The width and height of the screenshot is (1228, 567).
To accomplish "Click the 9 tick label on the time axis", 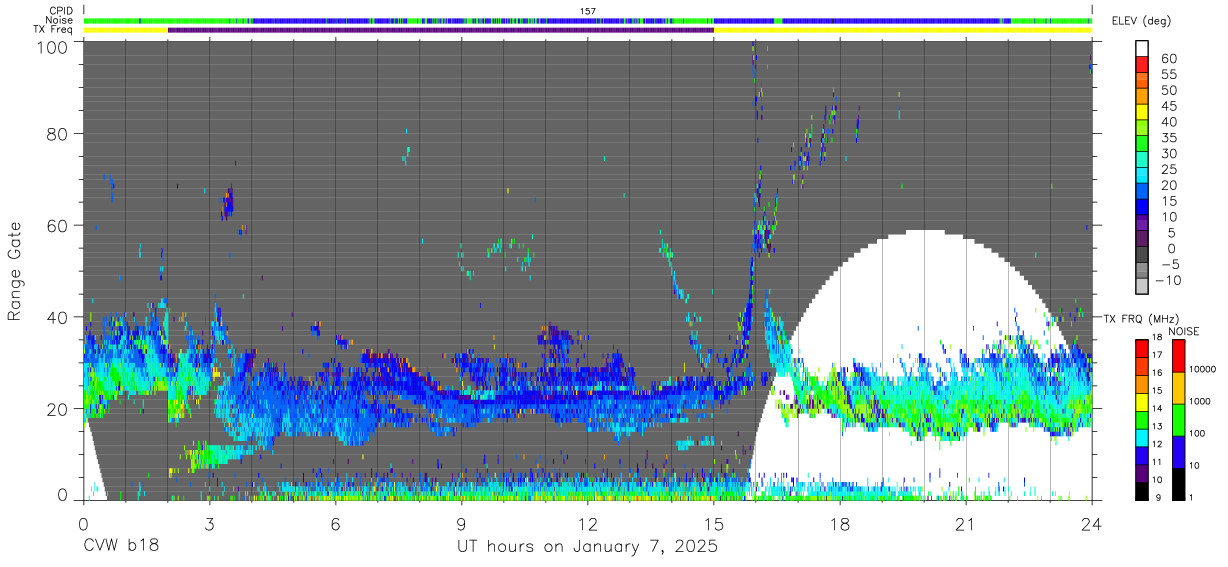I will (461, 523).
